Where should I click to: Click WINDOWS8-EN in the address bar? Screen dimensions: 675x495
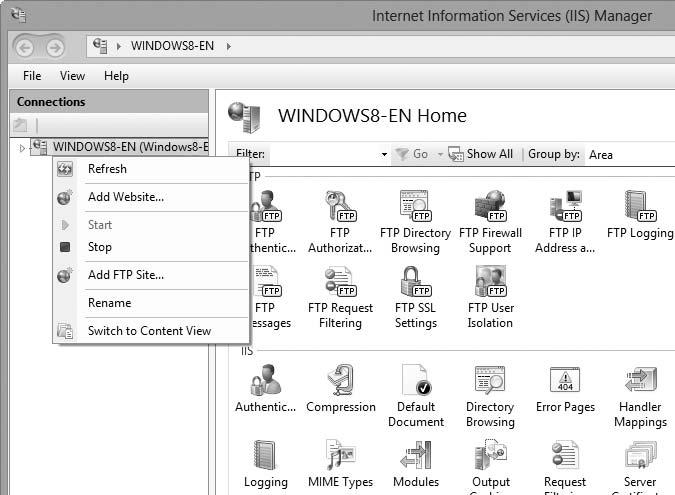pos(172,46)
